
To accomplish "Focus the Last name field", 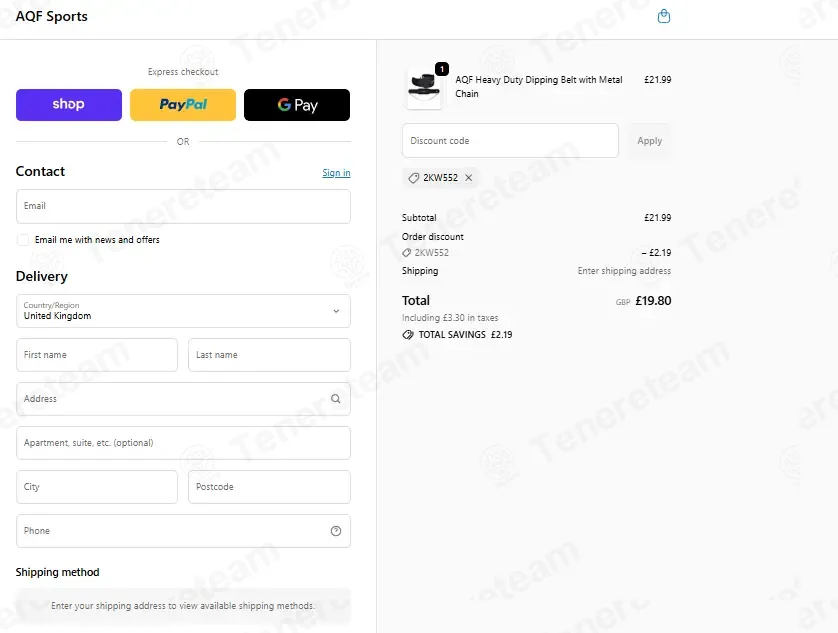I will pyautogui.click(x=269, y=355).
